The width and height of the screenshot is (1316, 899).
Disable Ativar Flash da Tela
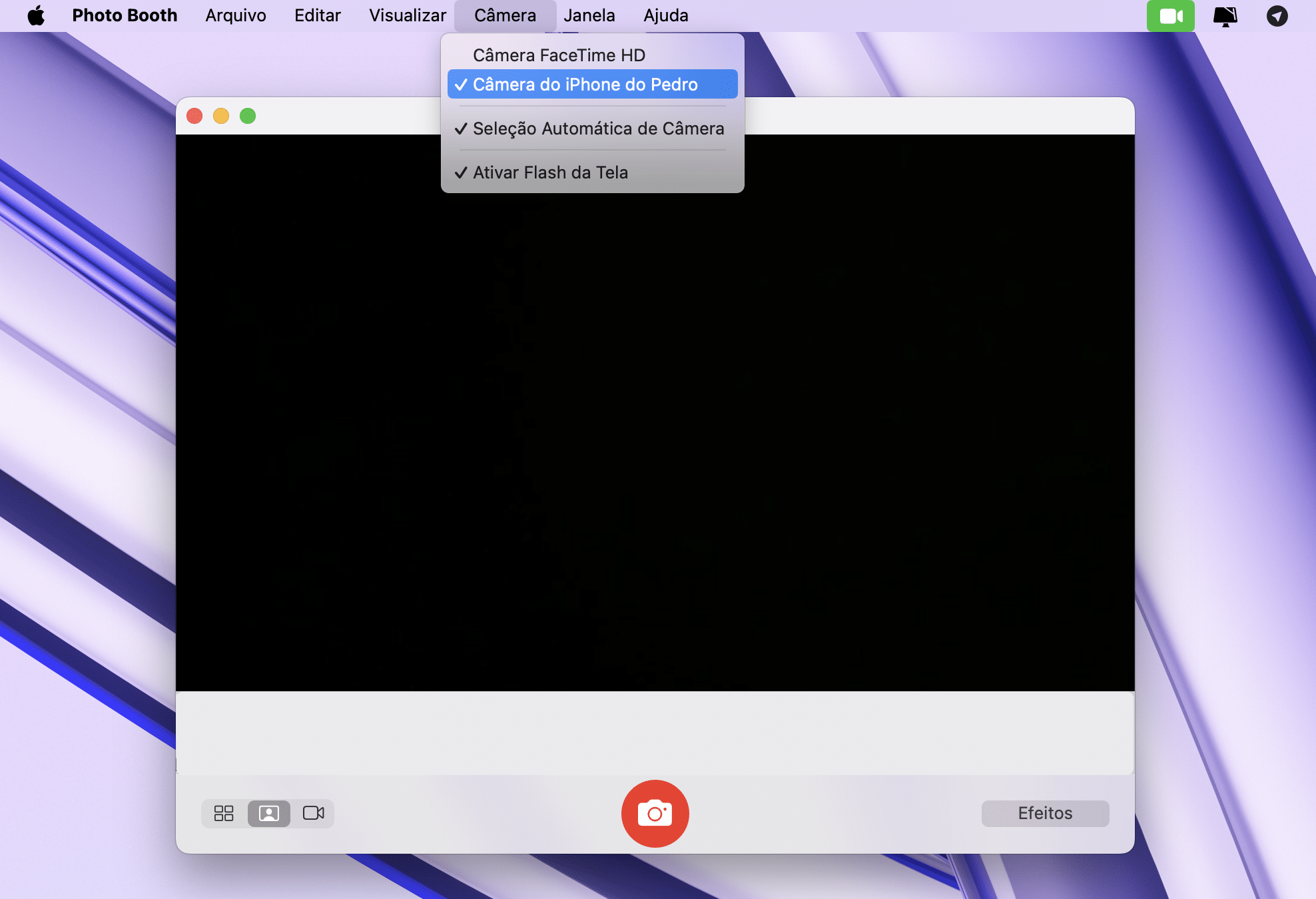pos(592,172)
